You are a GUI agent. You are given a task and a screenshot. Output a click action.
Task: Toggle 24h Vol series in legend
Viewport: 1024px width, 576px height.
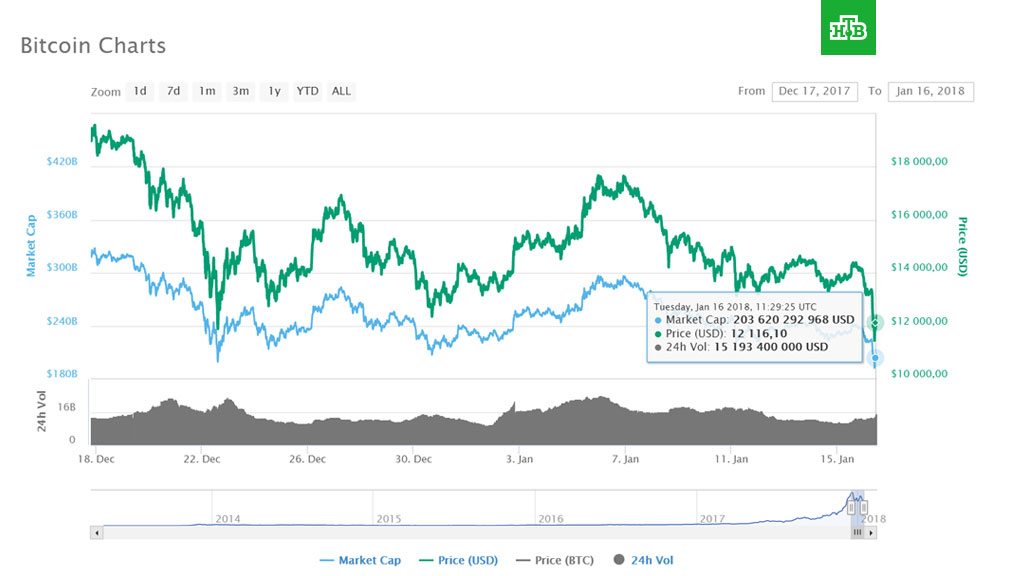click(645, 561)
